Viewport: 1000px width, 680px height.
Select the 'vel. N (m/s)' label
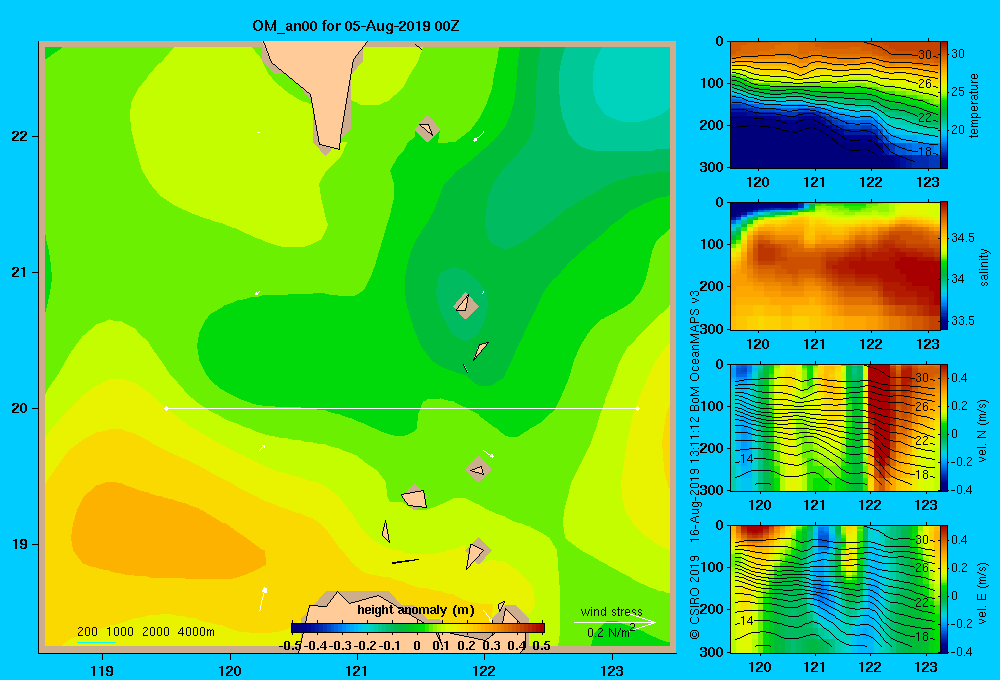pos(983,431)
